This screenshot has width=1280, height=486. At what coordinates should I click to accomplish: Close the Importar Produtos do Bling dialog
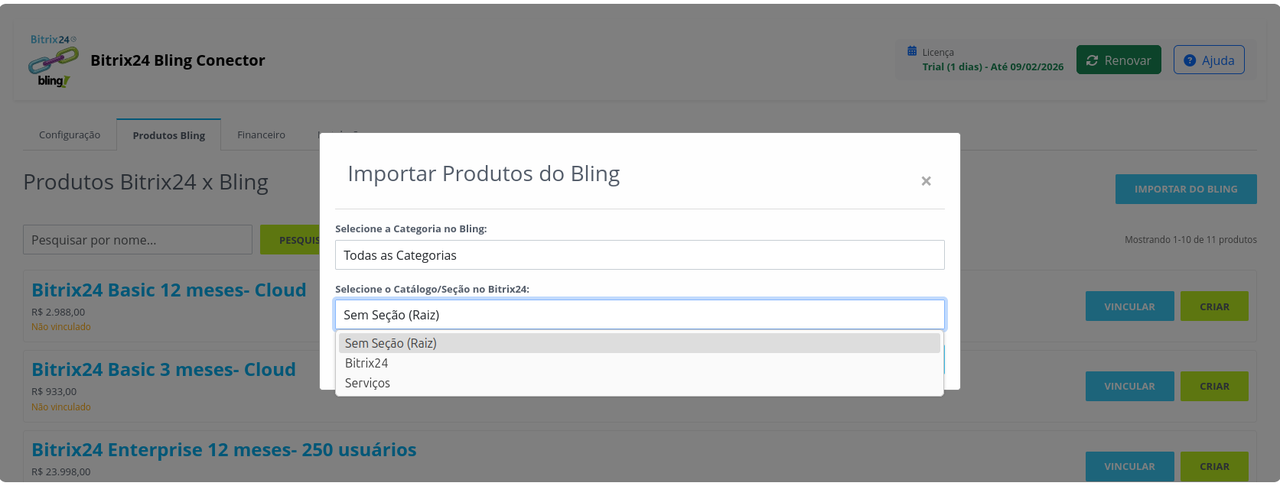(x=926, y=181)
